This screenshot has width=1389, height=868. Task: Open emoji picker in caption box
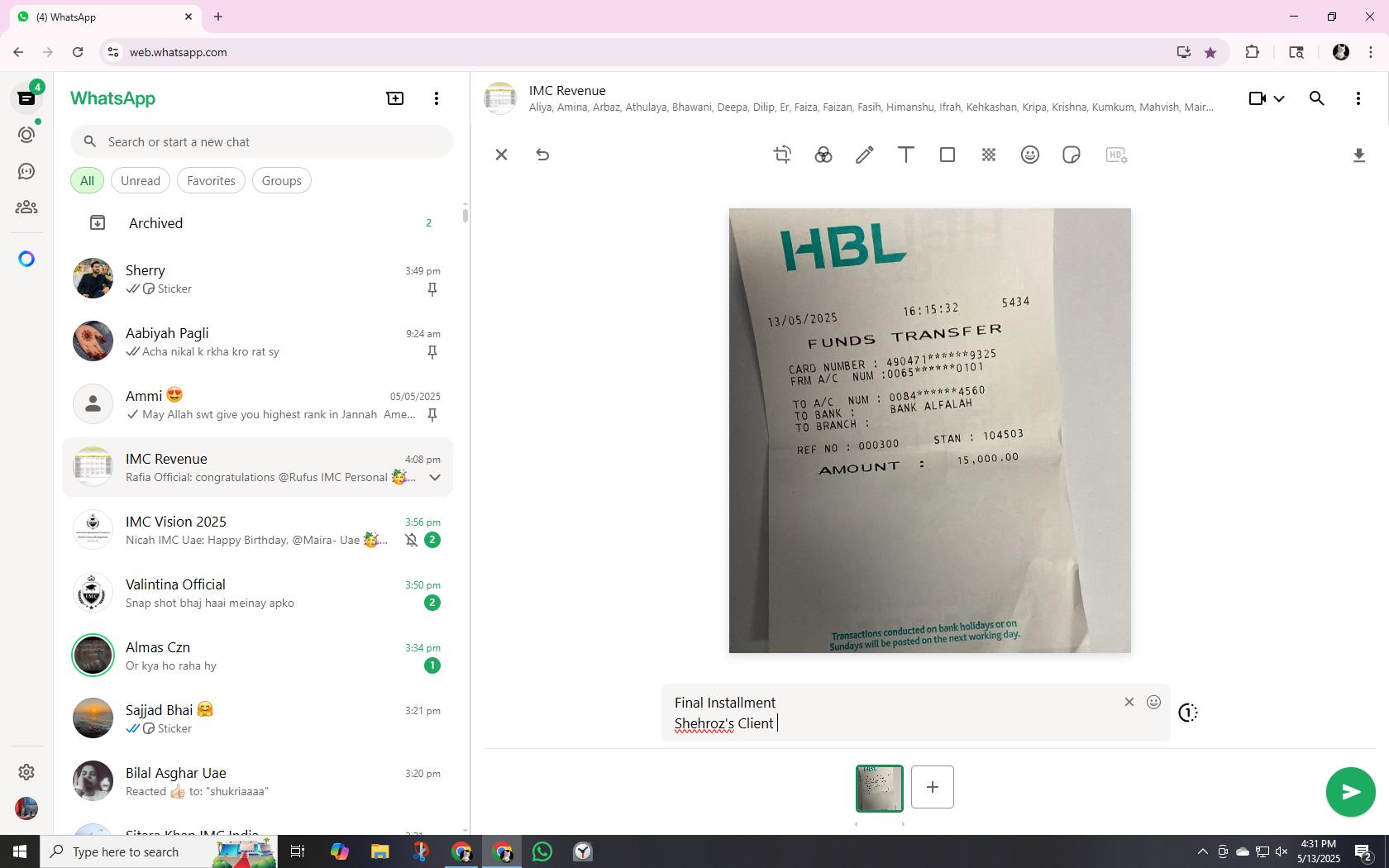pos(1153,702)
